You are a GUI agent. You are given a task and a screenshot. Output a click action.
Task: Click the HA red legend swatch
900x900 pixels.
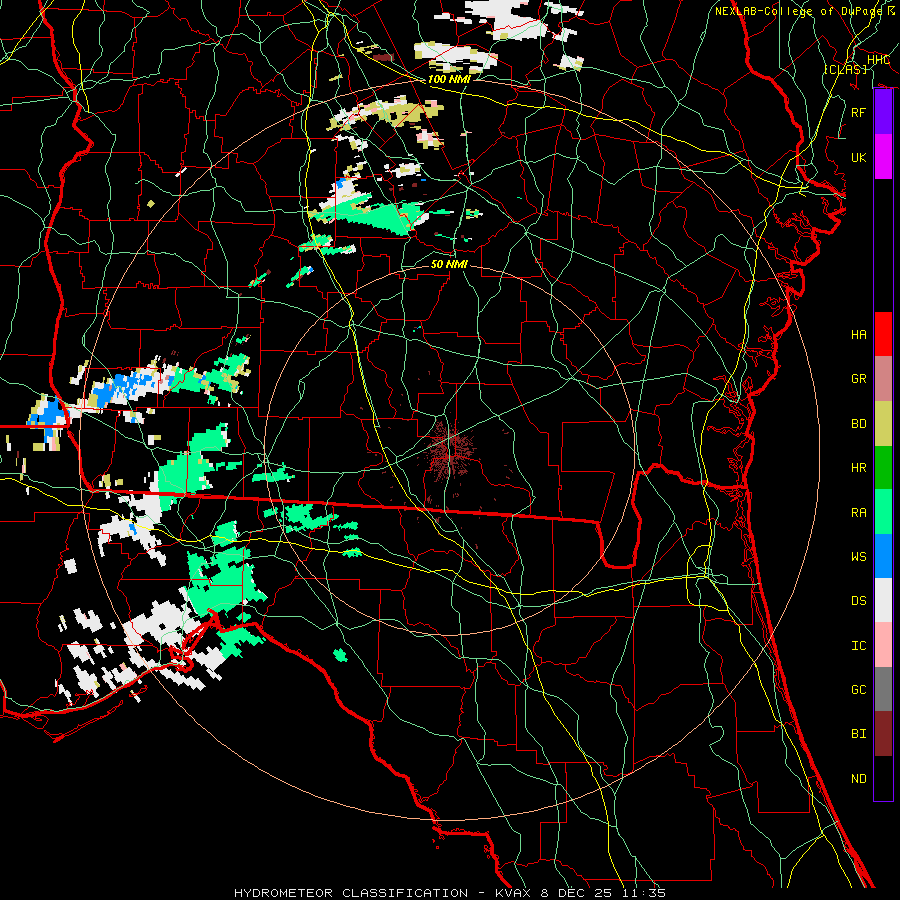[883, 334]
